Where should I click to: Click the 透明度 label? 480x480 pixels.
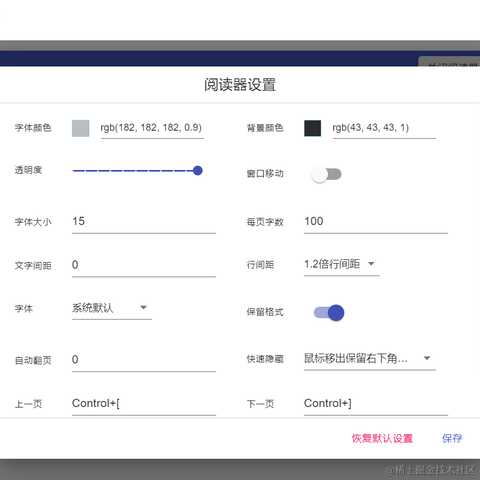click(x=28, y=170)
